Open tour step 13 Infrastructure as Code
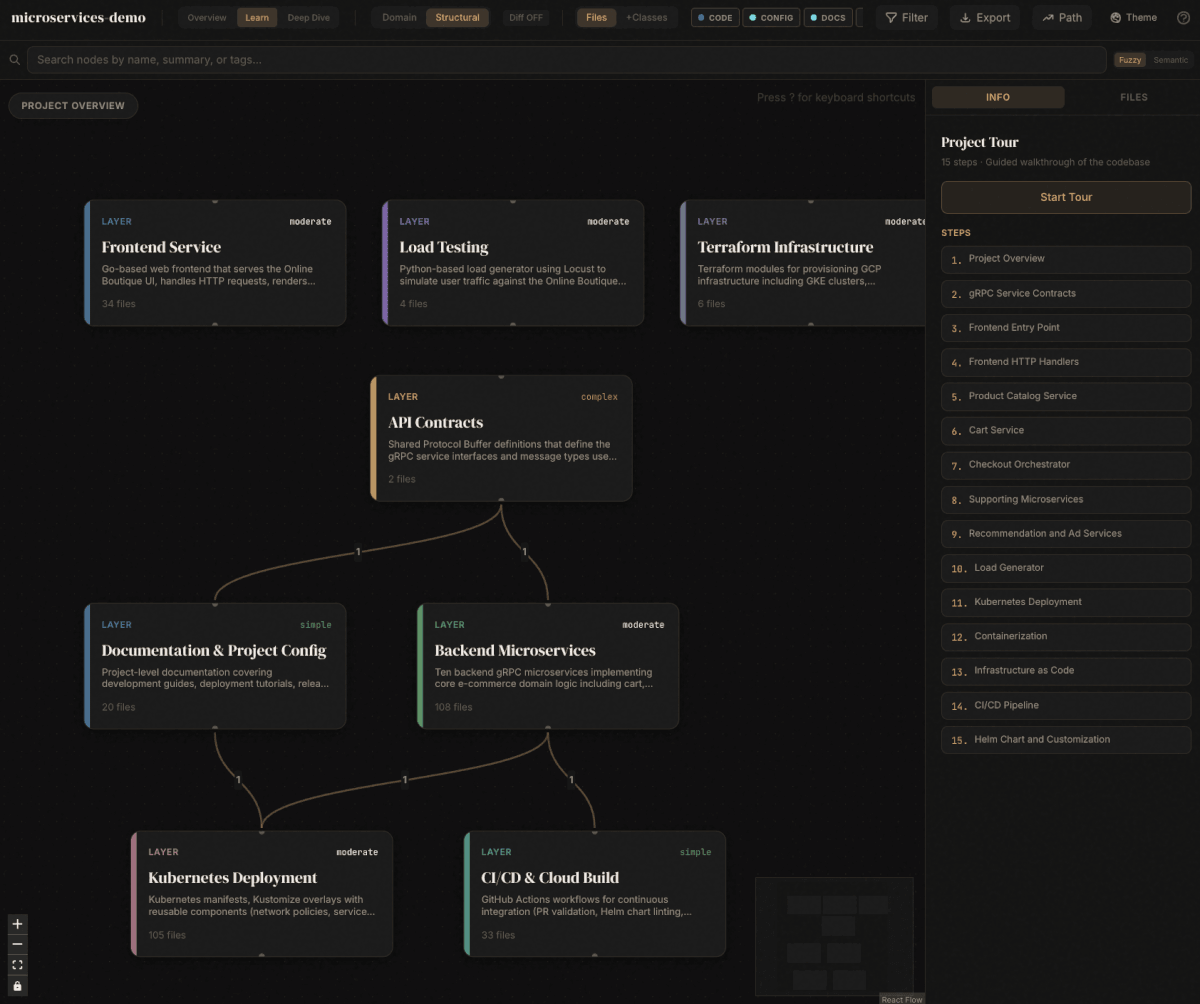Image resolution: width=1200 pixels, height=1004 pixels. [x=1066, y=671]
